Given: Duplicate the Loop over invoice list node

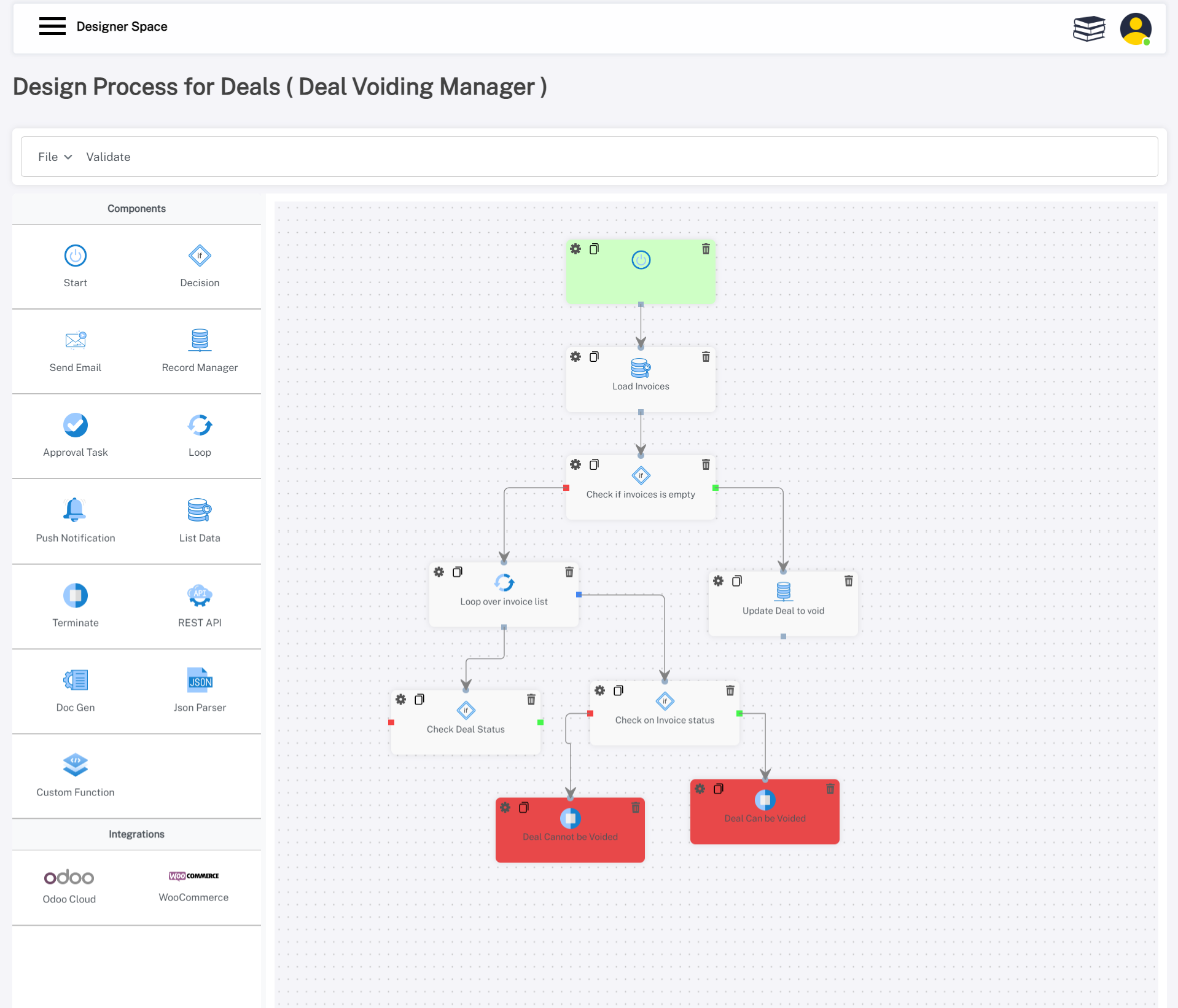Looking at the screenshot, I should coord(458,572).
